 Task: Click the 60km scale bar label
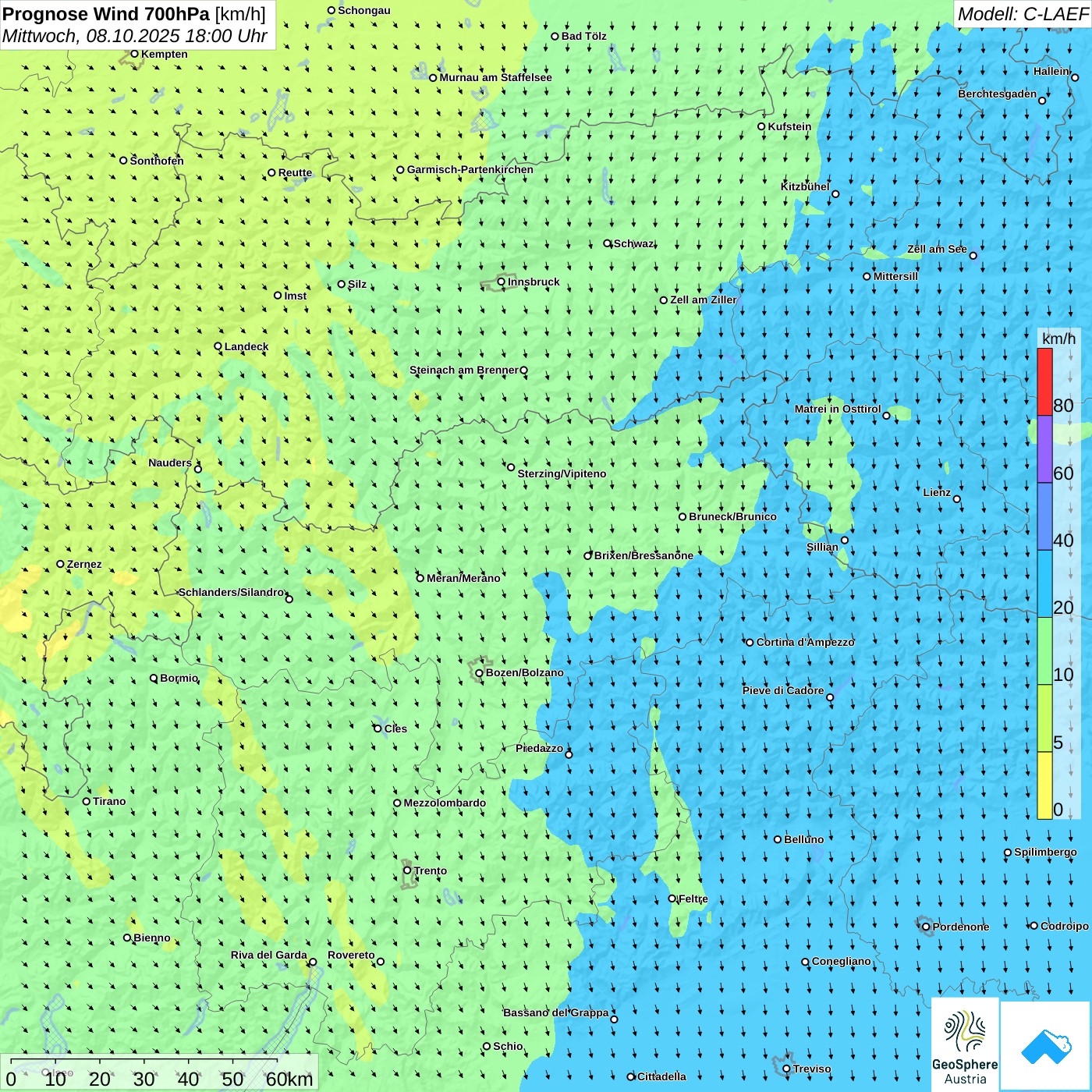point(289,1079)
